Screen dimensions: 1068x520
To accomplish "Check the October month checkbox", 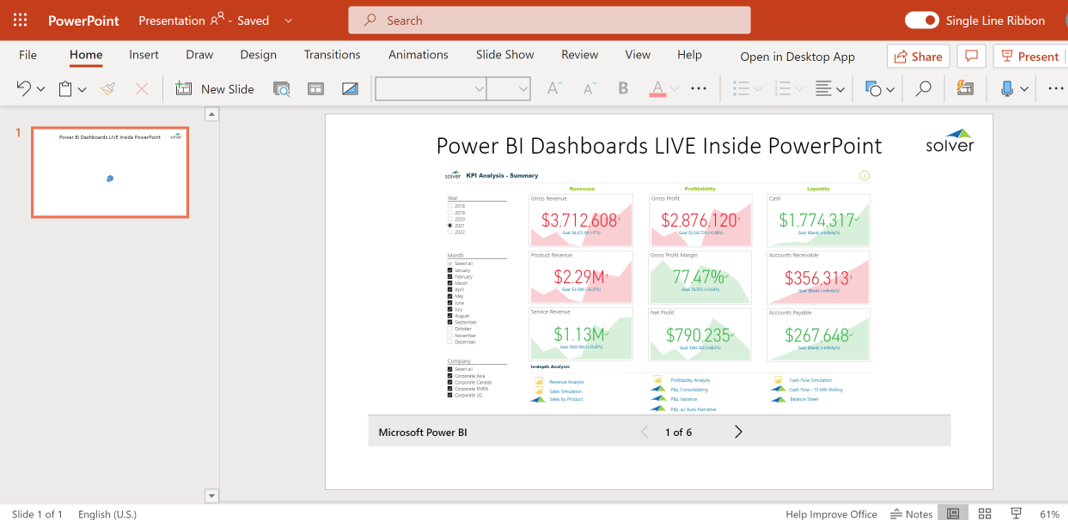I will (450, 329).
